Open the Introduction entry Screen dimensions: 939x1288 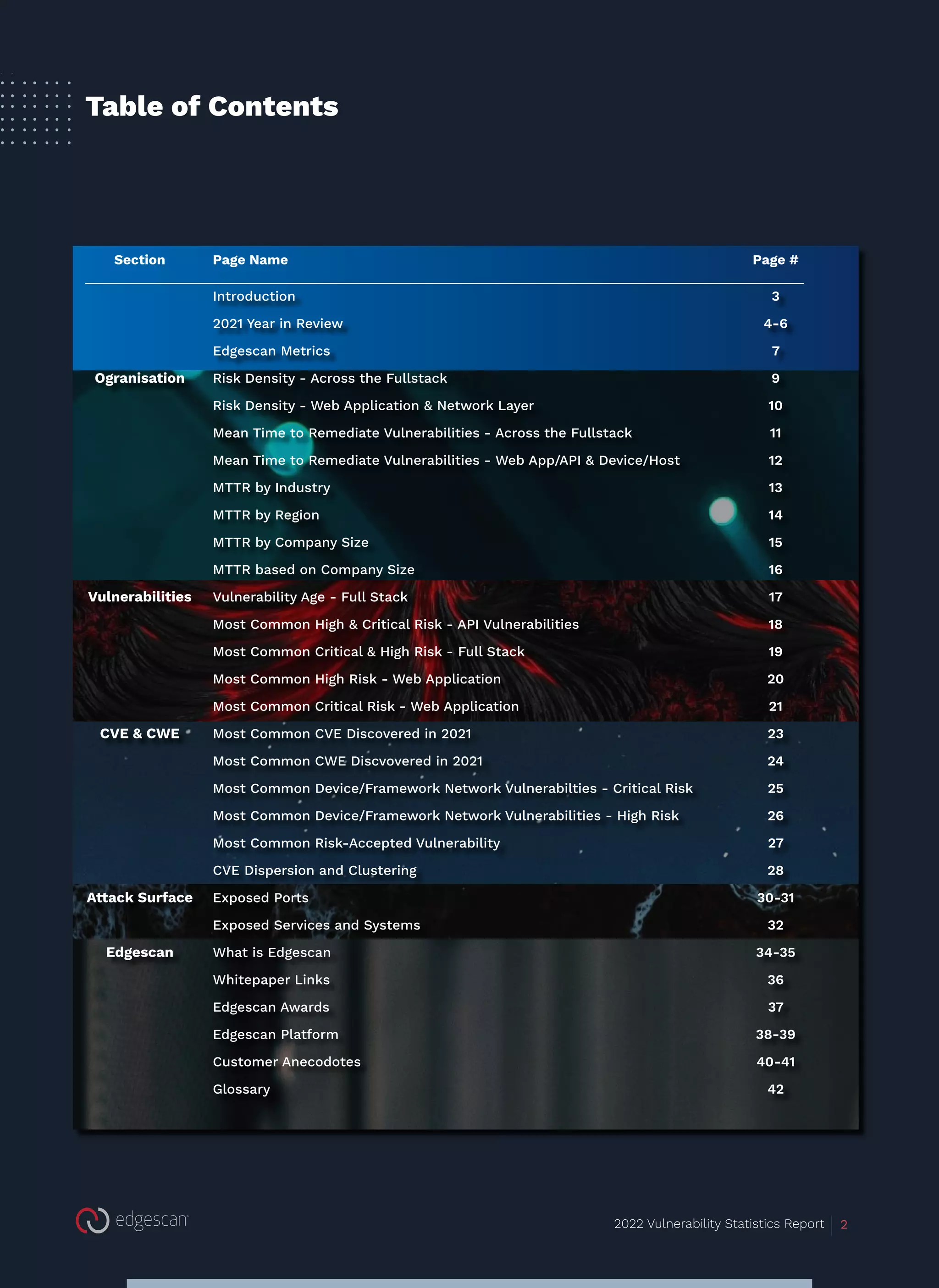point(254,296)
